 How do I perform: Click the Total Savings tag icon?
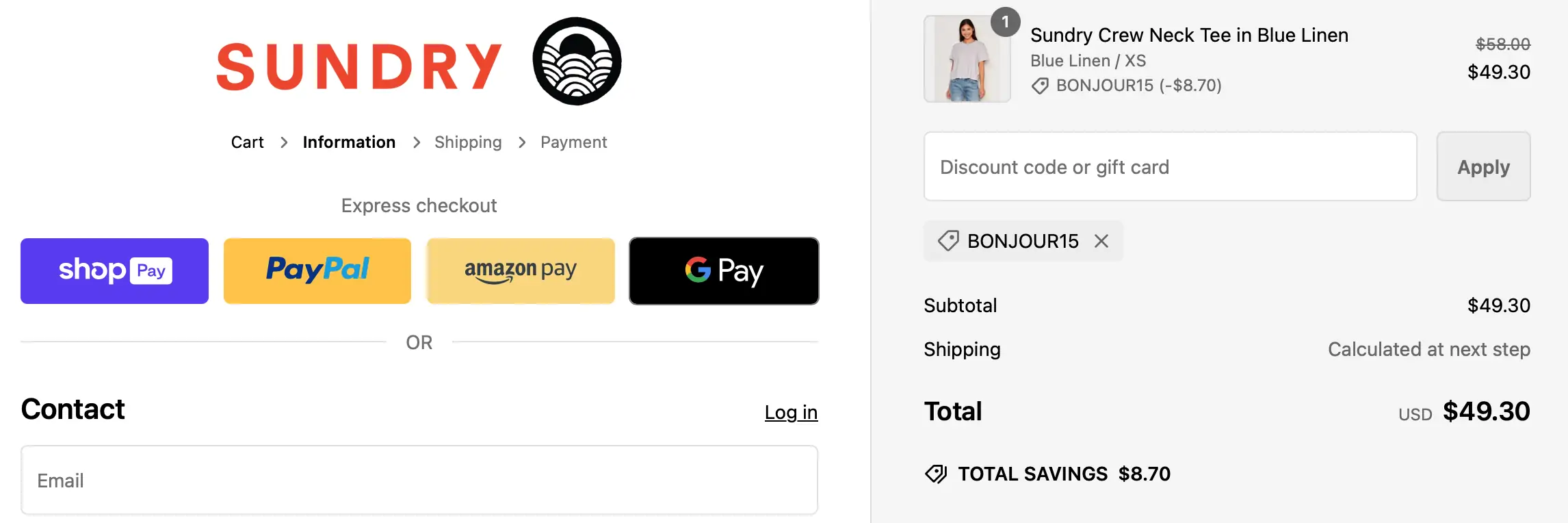pyautogui.click(x=936, y=474)
